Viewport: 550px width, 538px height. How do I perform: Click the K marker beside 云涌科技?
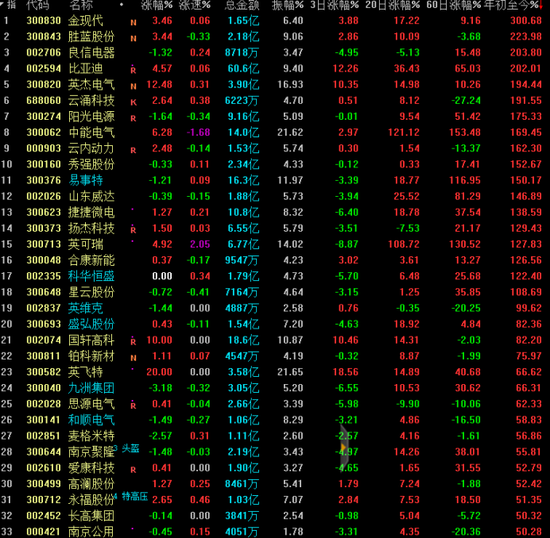pos(133,102)
